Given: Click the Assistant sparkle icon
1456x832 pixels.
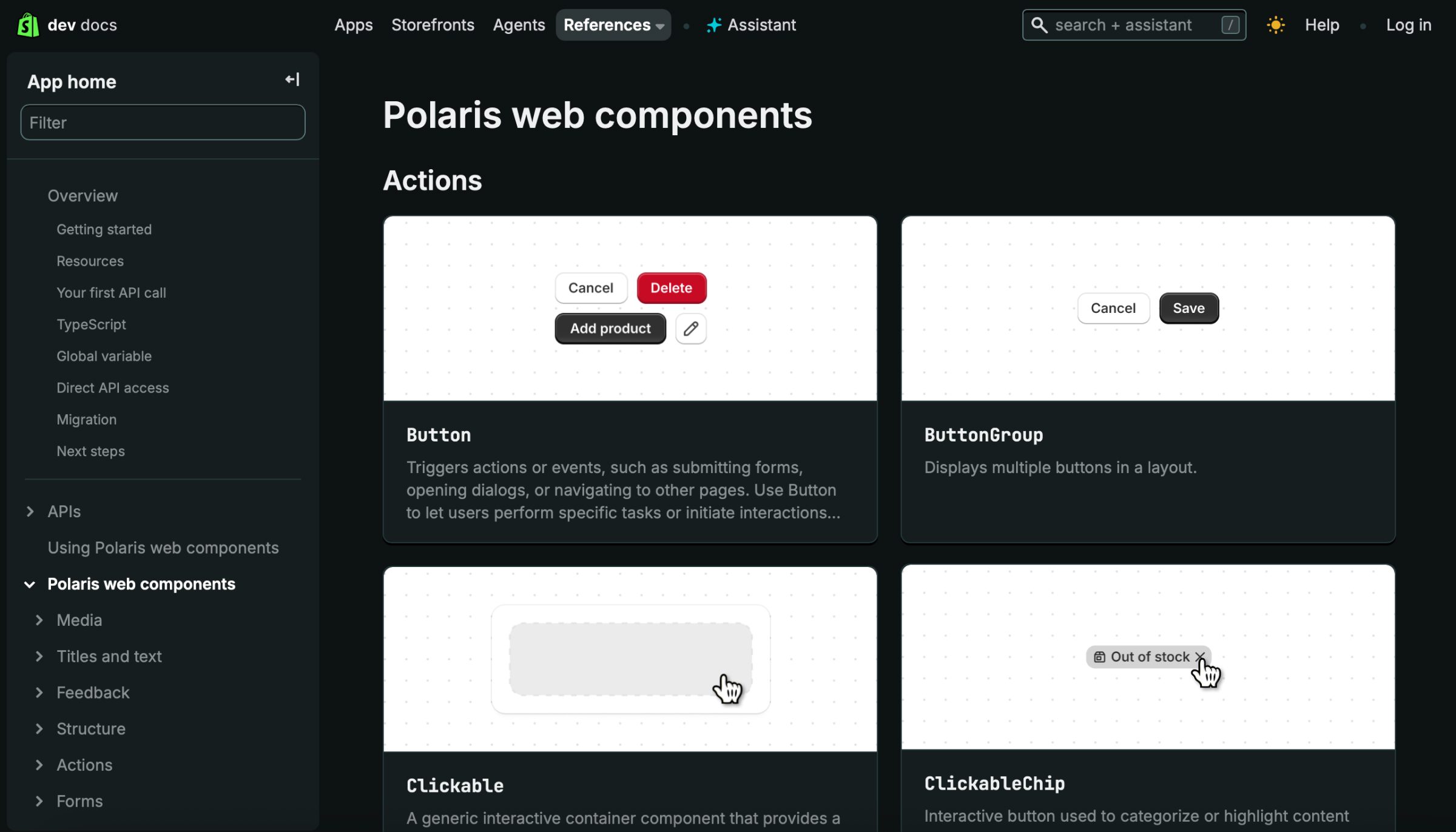Looking at the screenshot, I should coord(714,25).
